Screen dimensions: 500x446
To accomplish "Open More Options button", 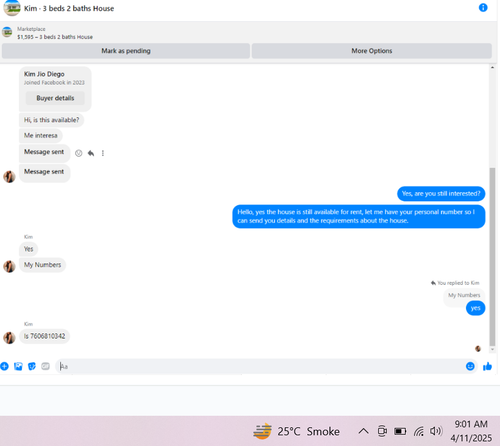I will click(372, 51).
